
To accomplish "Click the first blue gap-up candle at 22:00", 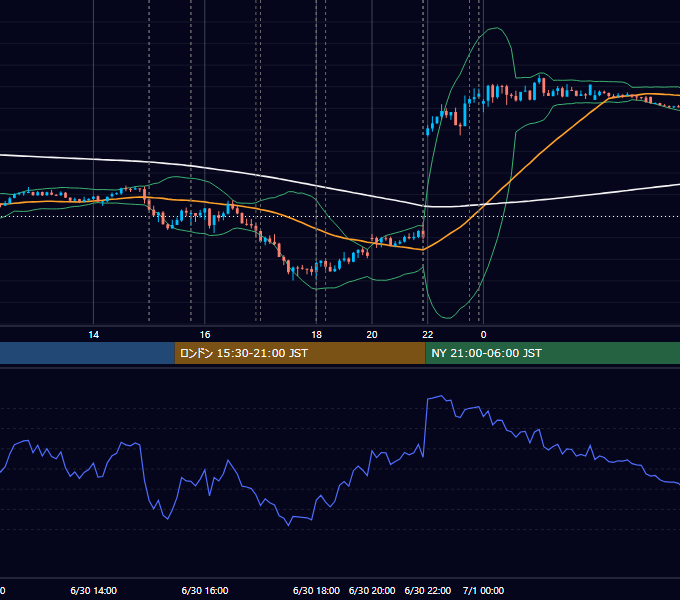I will click(x=428, y=130).
